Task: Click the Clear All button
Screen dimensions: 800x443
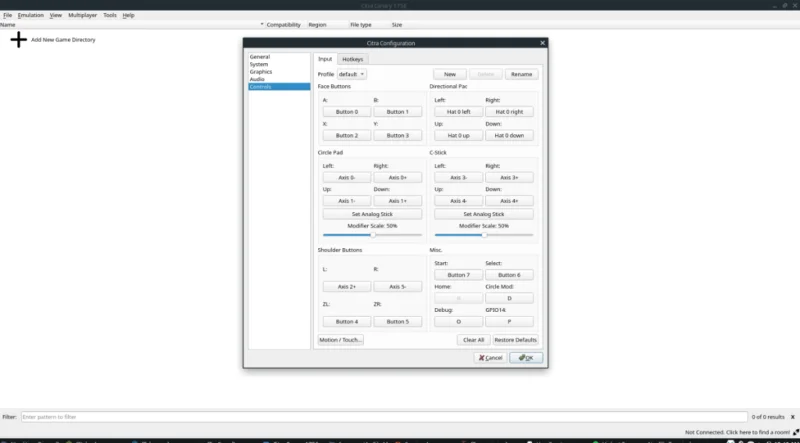Action: (473, 340)
